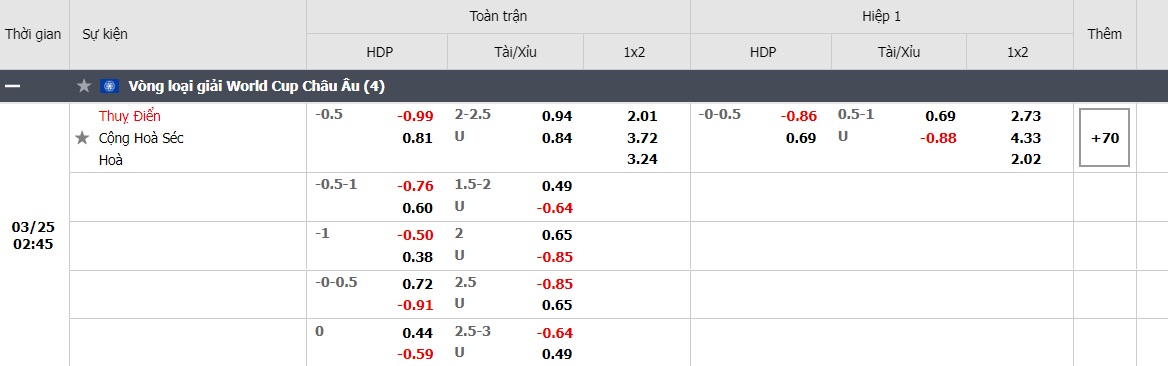Viewport: 1168px width, 366px height.
Task: Choose full-time draw odds 3.24
Action: tap(642, 159)
